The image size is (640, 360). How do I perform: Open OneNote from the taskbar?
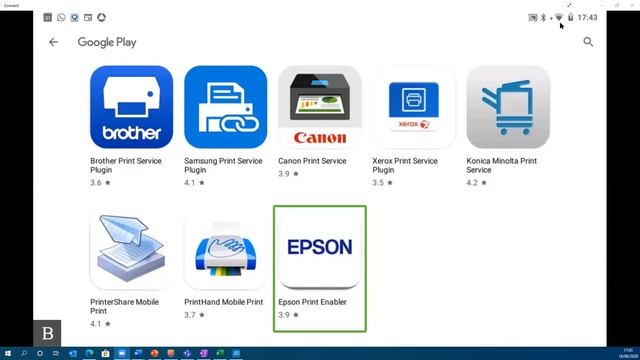pos(204,353)
